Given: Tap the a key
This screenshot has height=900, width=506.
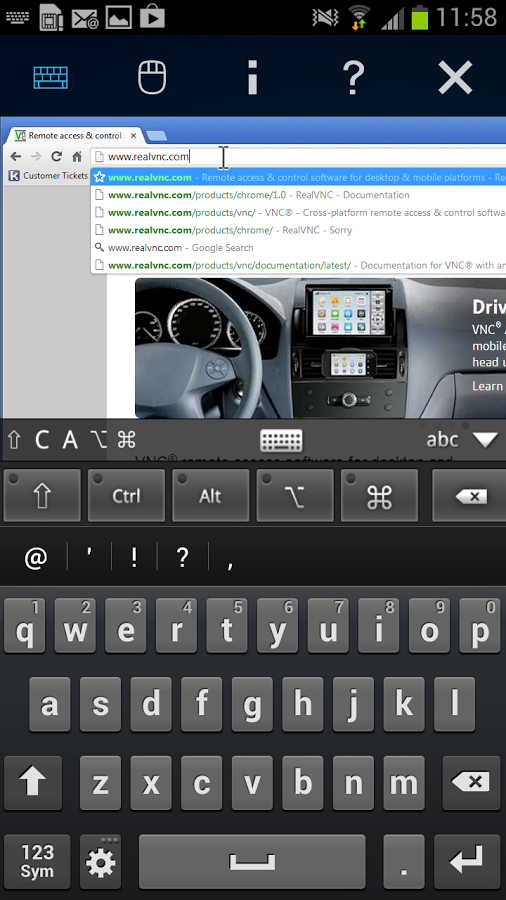Looking at the screenshot, I should (x=50, y=704).
